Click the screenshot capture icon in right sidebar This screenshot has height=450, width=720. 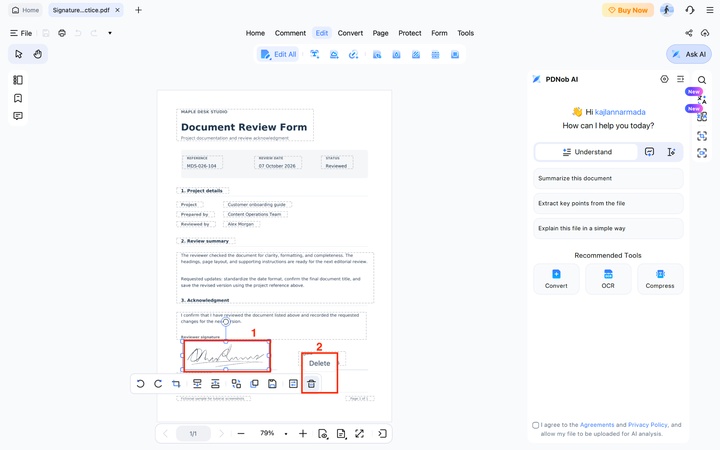tap(702, 136)
